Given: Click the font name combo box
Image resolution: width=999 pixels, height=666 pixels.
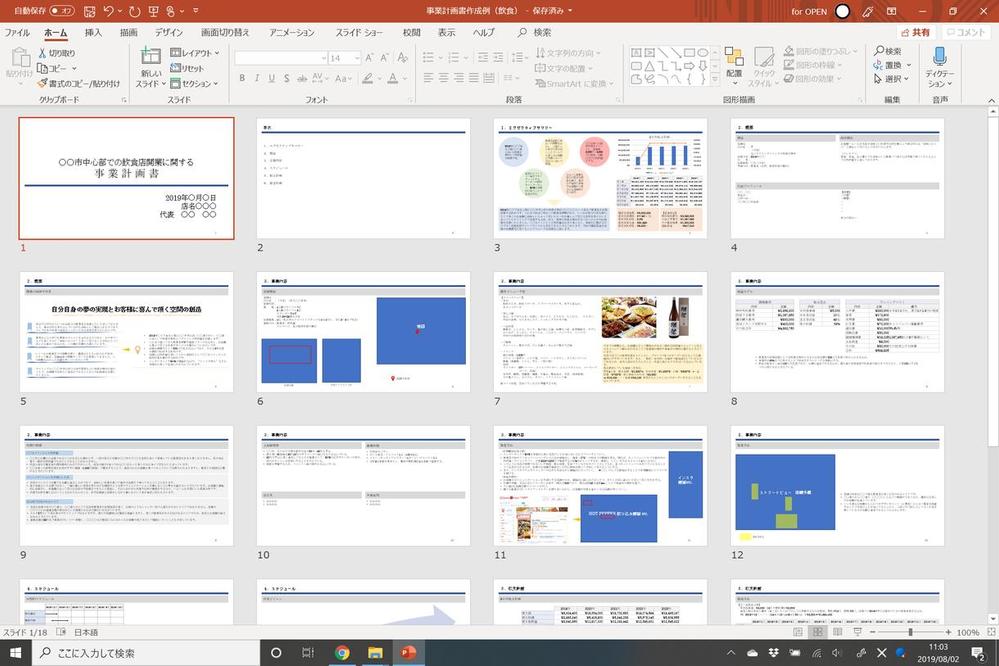Looking at the screenshot, I should tap(280, 58).
